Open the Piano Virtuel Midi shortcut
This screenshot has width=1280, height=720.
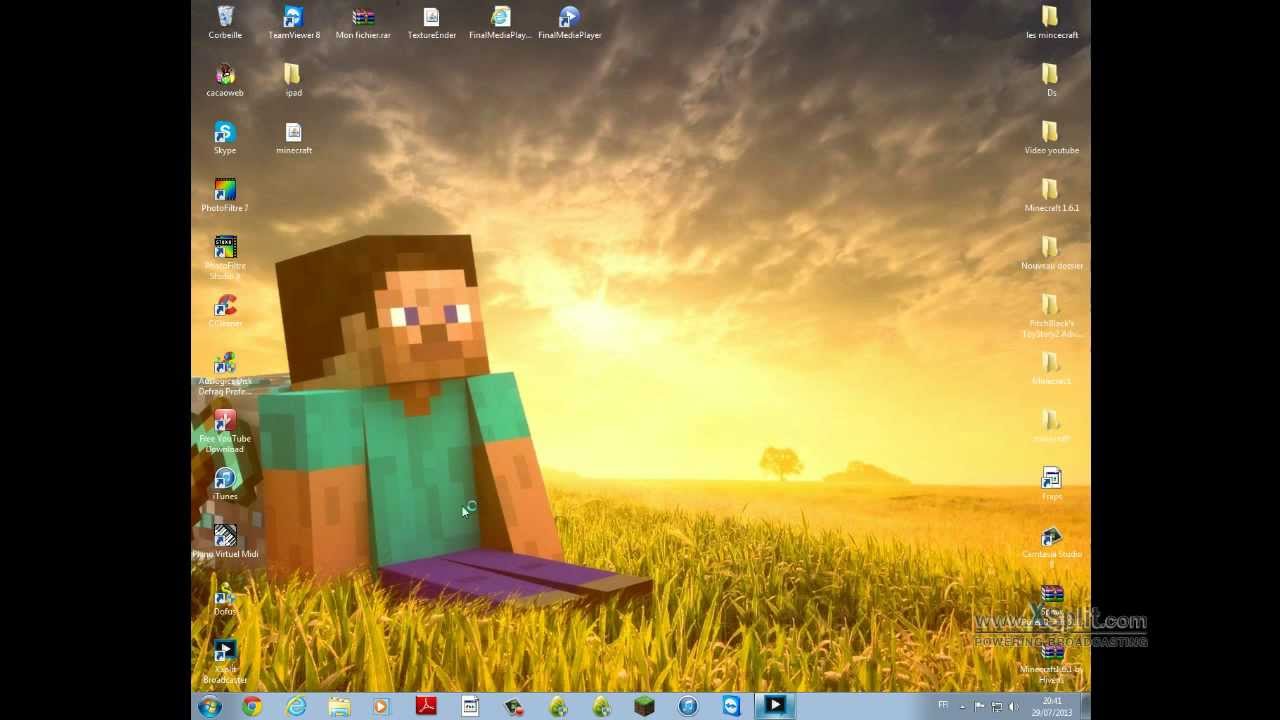point(225,542)
